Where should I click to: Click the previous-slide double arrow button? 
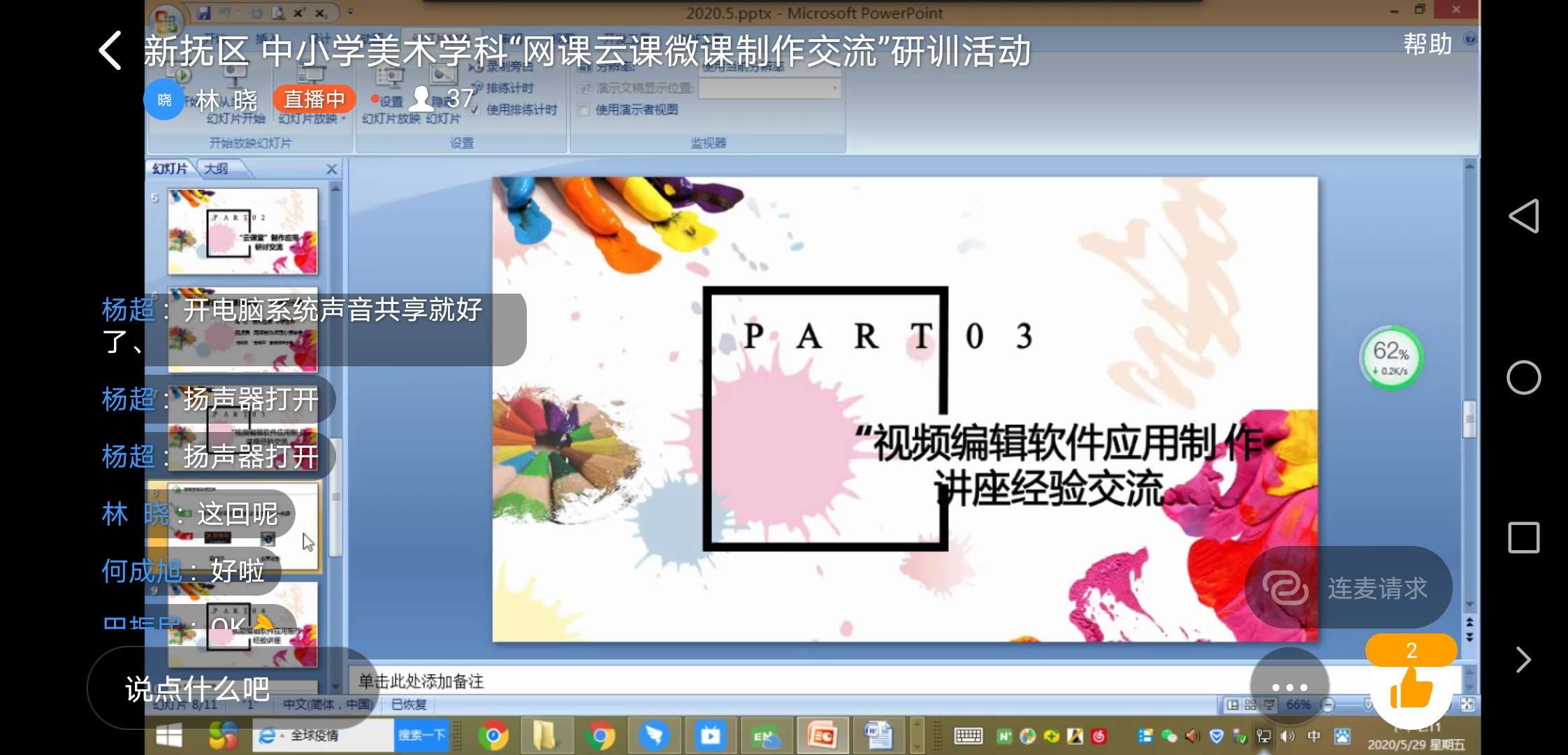[x=1469, y=621]
